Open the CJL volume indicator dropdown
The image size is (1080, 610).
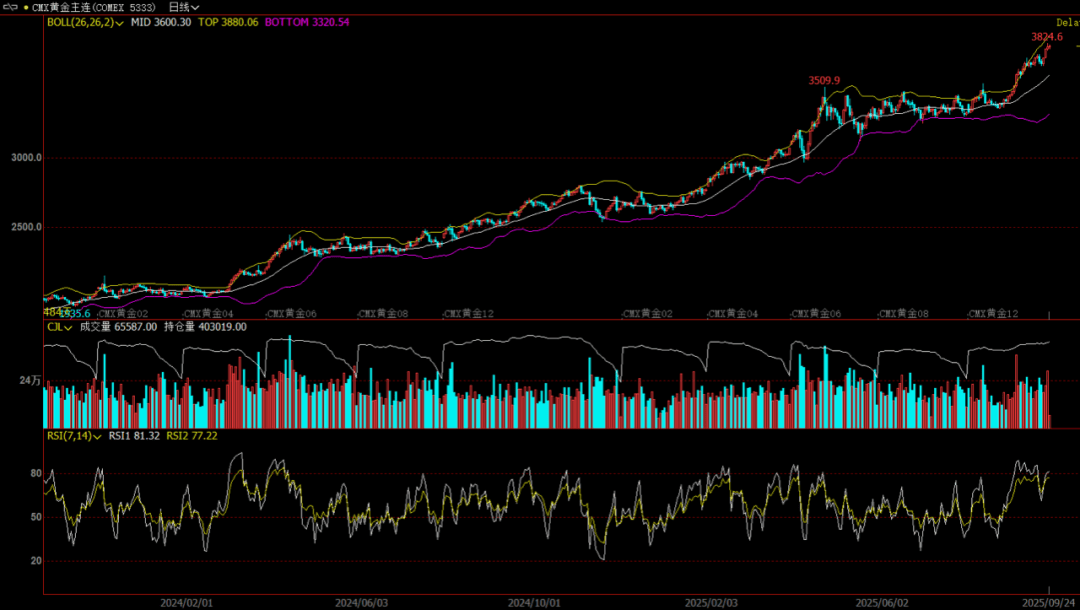[68, 327]
